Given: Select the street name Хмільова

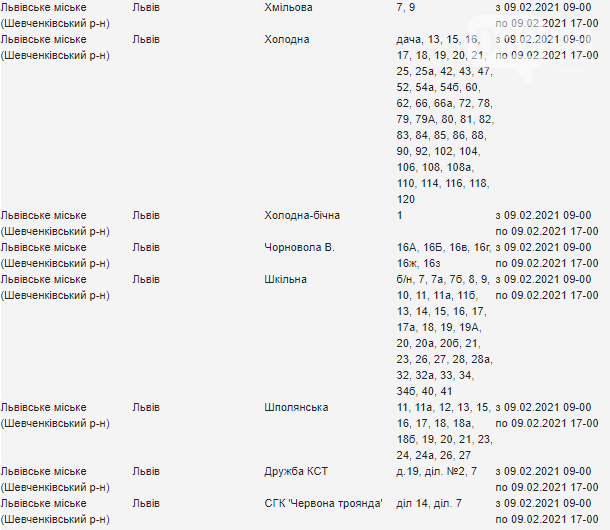Looking at the screenshot, I should pos(288,7).
